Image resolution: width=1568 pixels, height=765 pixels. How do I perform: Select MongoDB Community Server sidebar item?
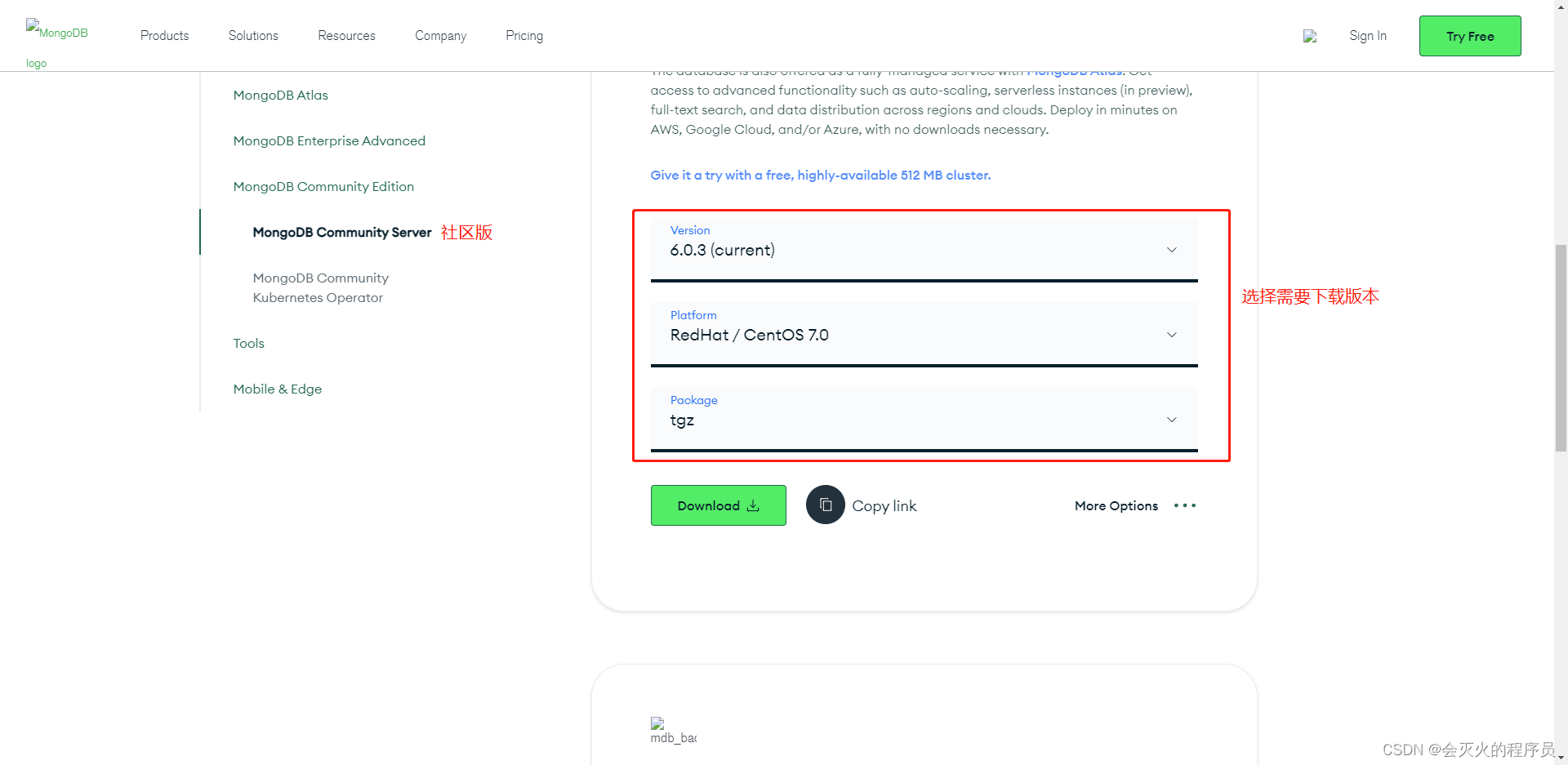[x=342, y=232]
